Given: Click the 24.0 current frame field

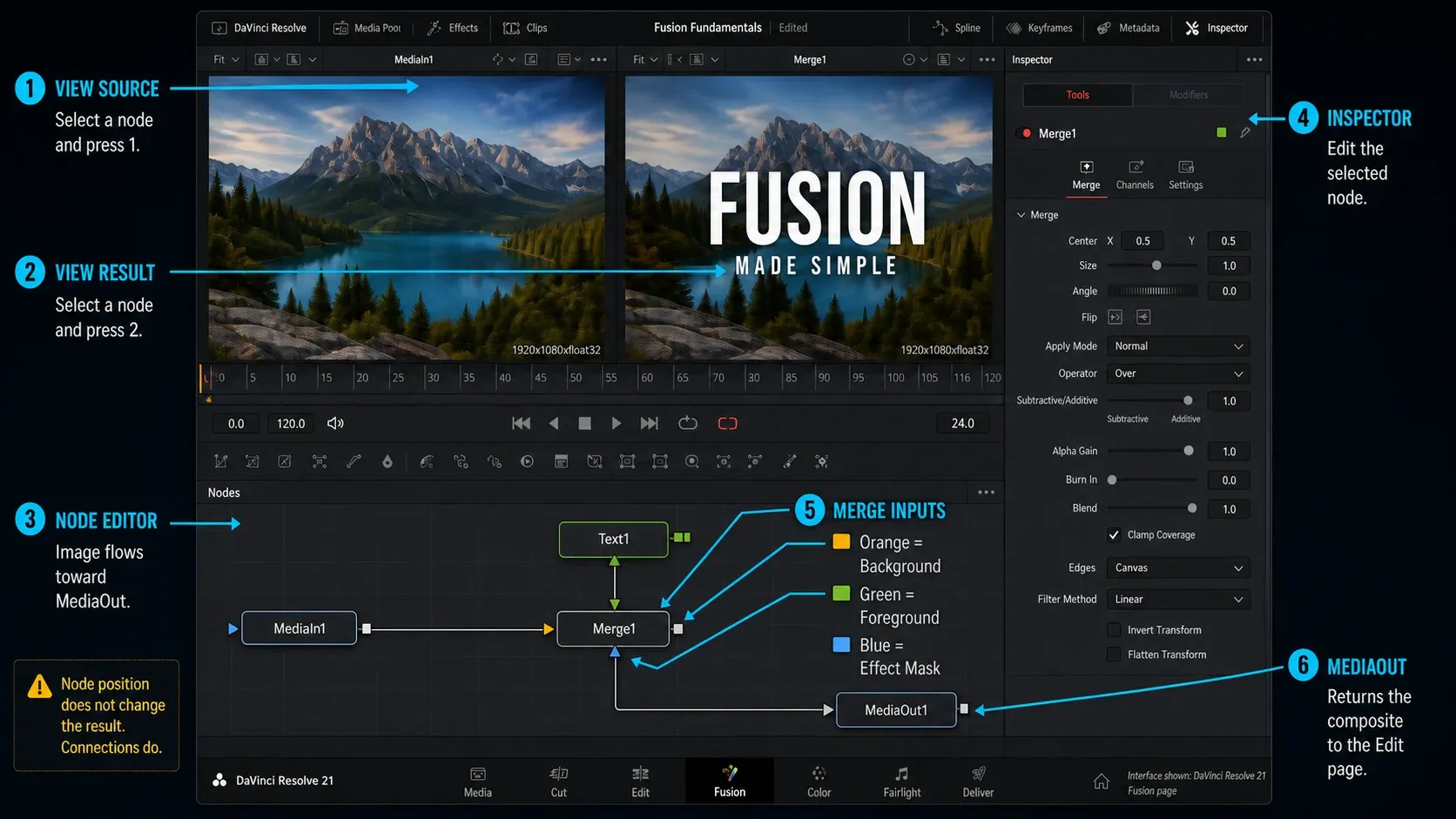Looking at the screenshot, I should coord(962,423).
